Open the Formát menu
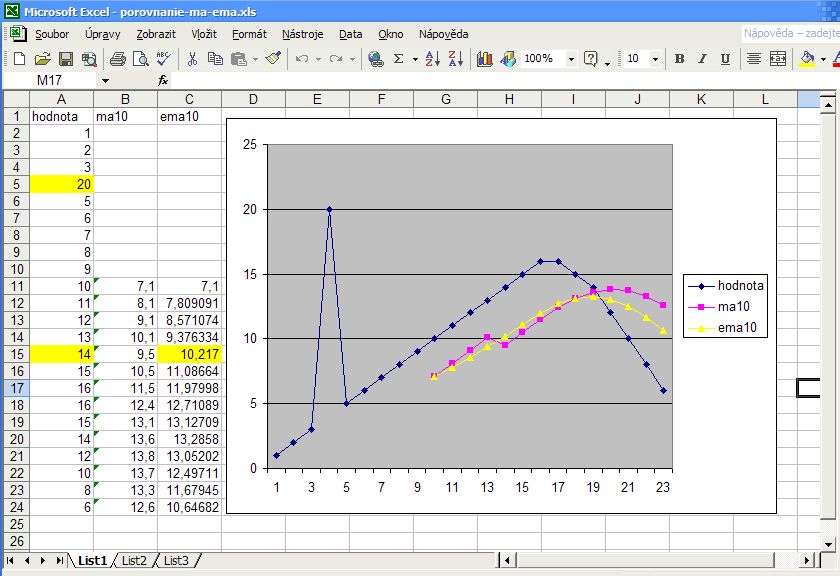 pyautogui.click(x=249, y=34)
